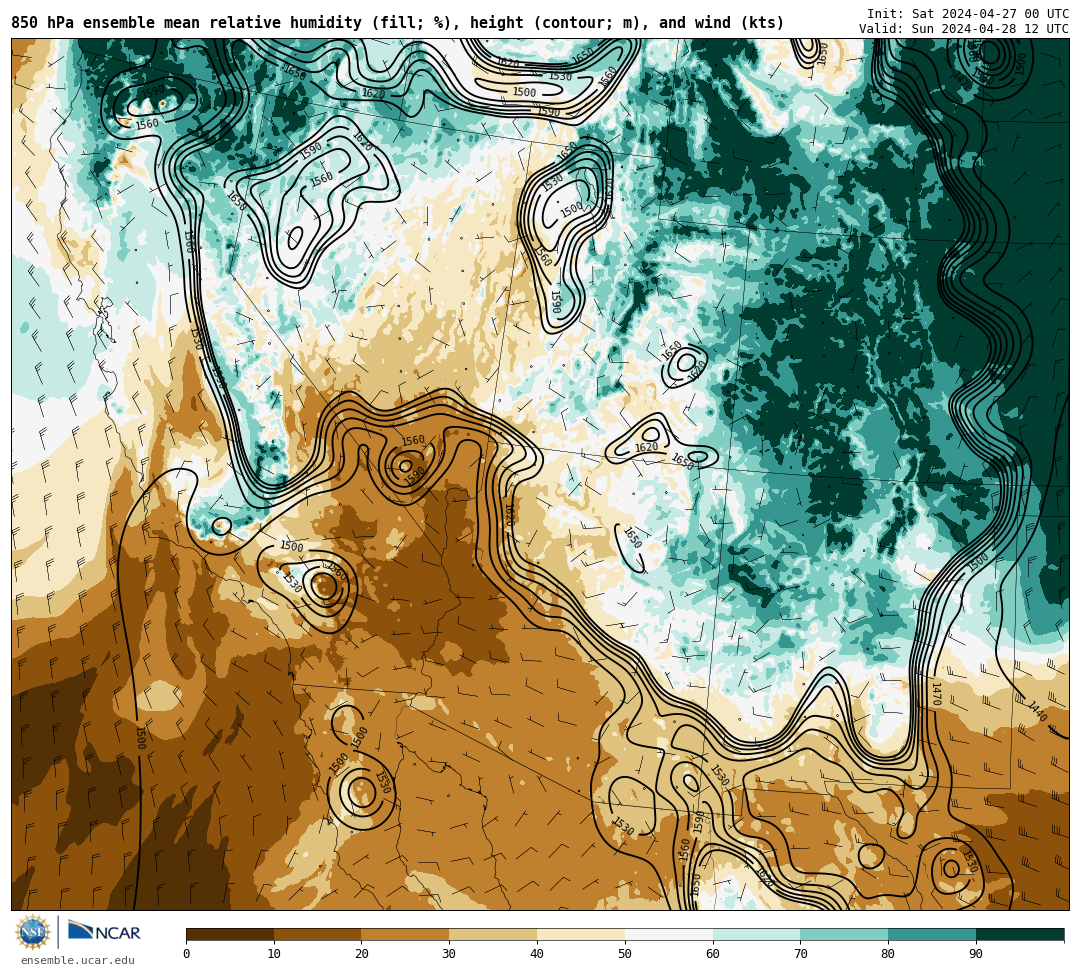
Task: Click the colorbar tick label 30
Action: pyautogui.click(x=449, y=954)
